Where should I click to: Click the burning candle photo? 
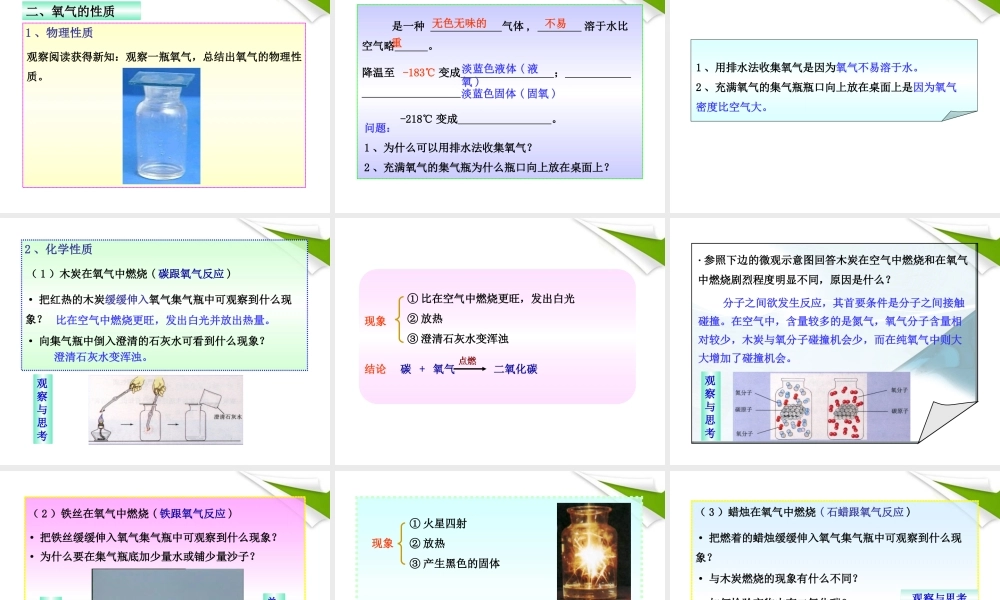click(596, 552)
